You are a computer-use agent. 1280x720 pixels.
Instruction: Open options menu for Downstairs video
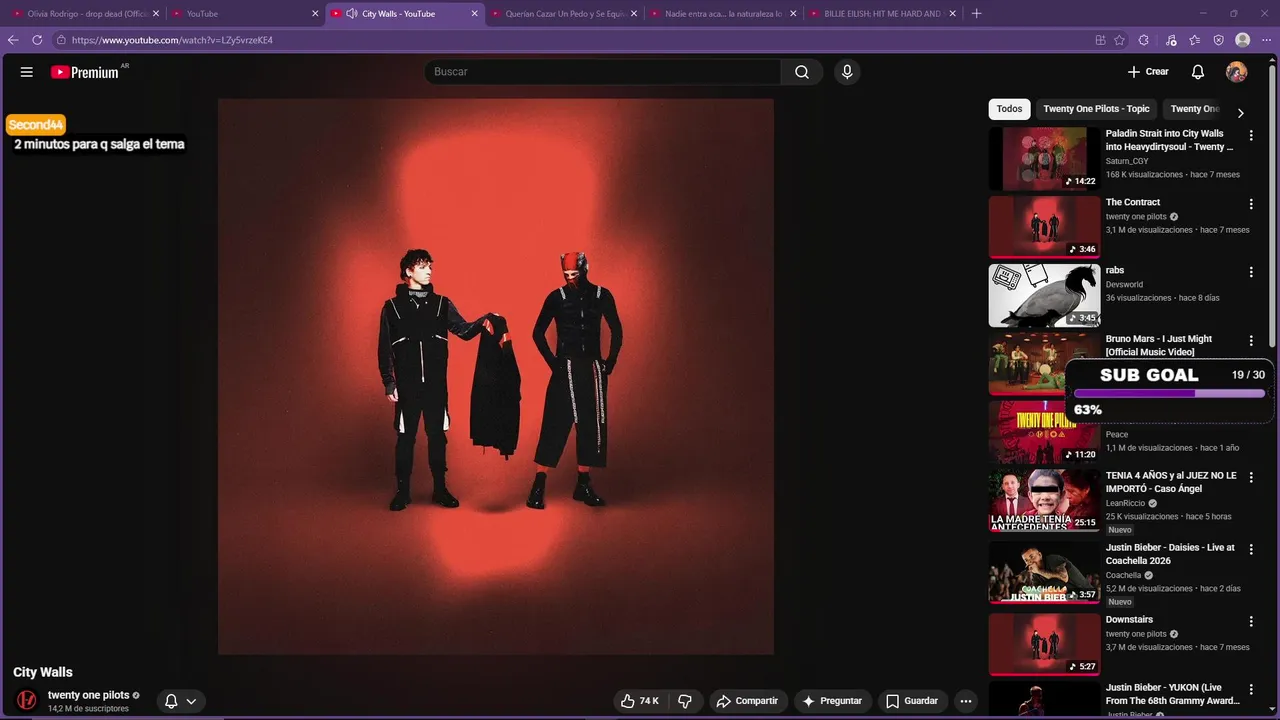pyautogui.click(x=1251, y=621)
